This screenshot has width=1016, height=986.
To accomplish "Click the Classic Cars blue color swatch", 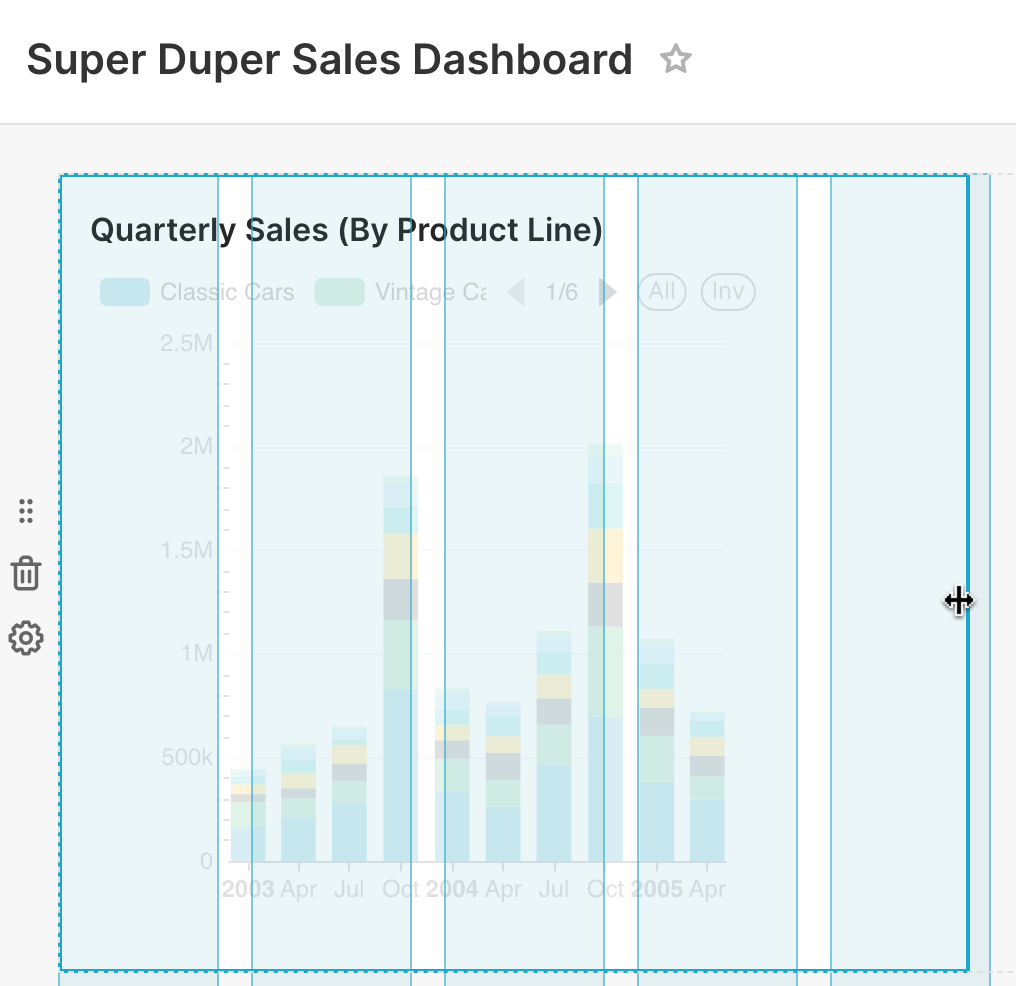I will coord(125,292).
